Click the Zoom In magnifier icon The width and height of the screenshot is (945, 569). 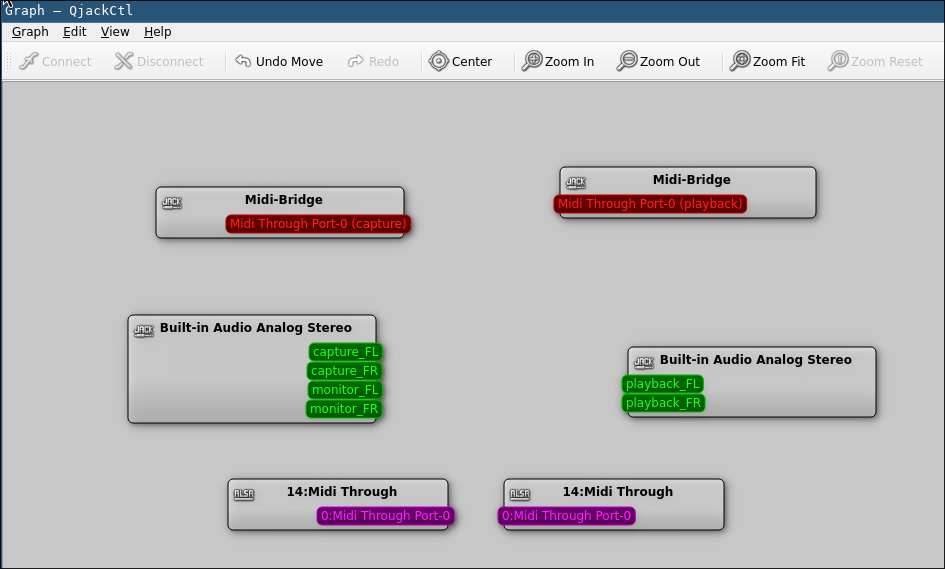click(x=532, y=62)
